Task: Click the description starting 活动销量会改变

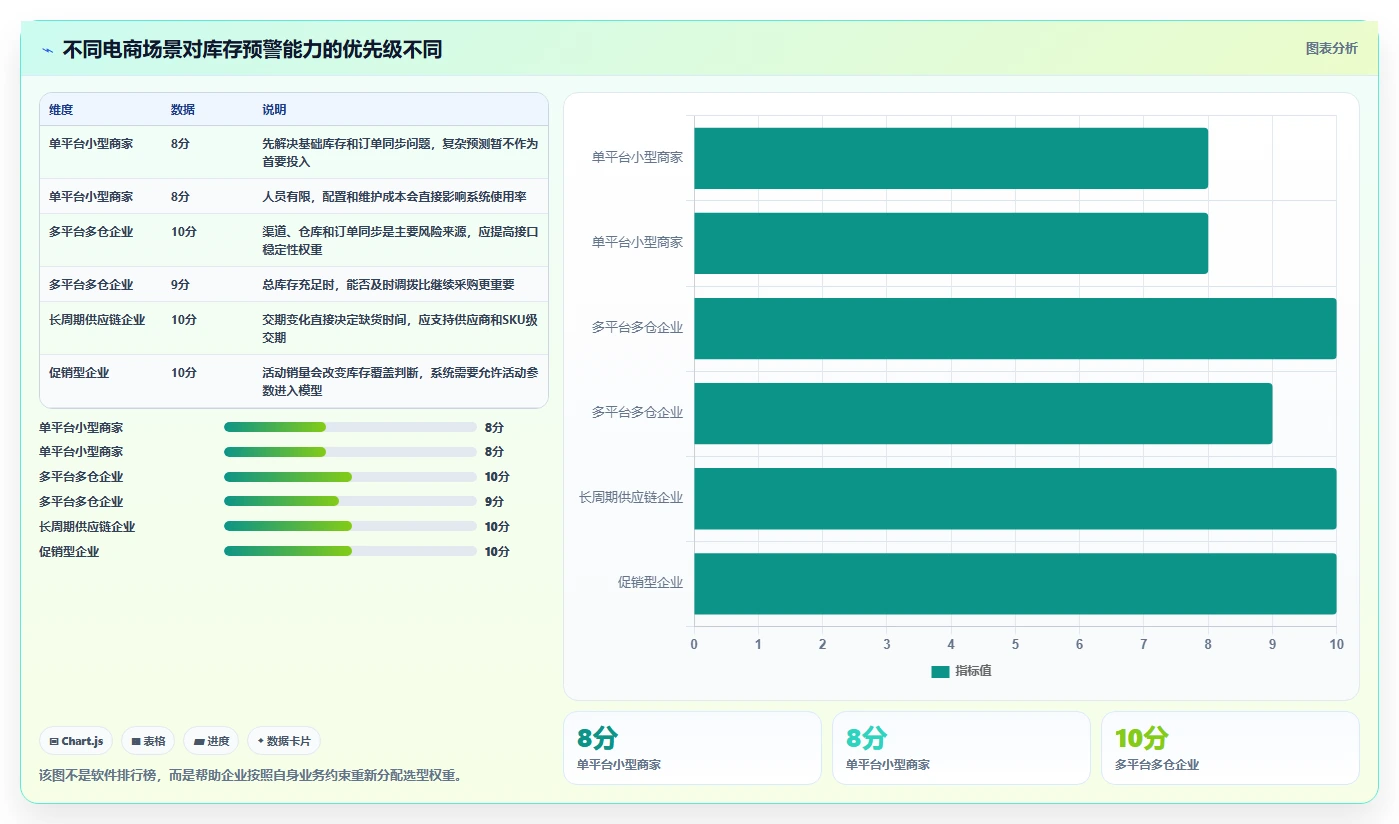Action: [400, 381]
